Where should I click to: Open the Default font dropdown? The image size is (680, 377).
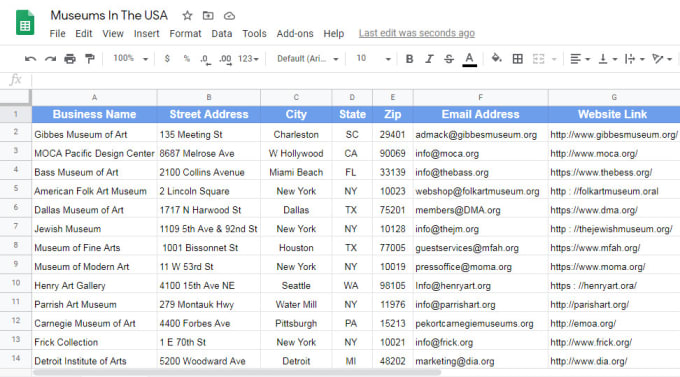click(x=307, y=59)
